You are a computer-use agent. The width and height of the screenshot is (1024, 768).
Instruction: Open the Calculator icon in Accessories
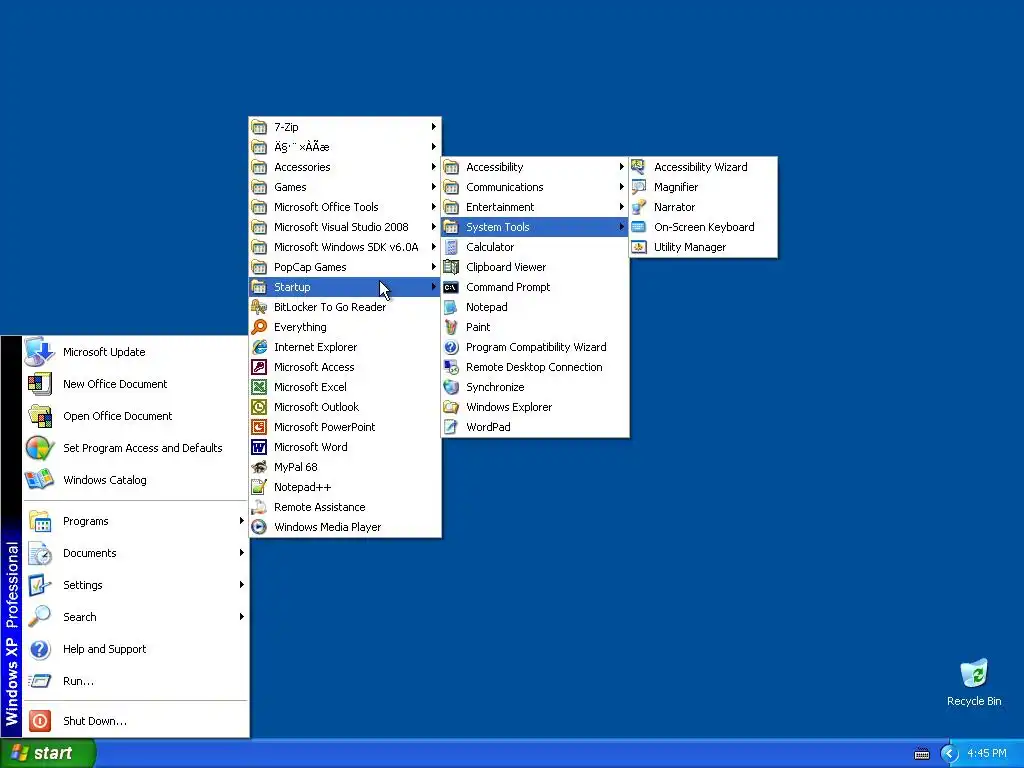click(451, 247)
